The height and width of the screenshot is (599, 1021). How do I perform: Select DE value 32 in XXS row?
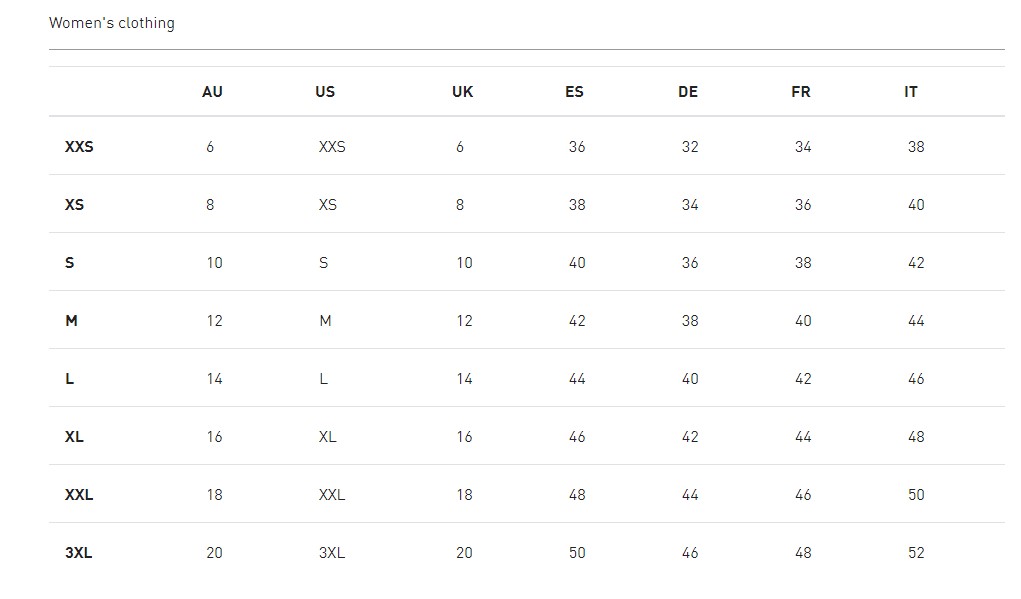(x=690, y=147)
